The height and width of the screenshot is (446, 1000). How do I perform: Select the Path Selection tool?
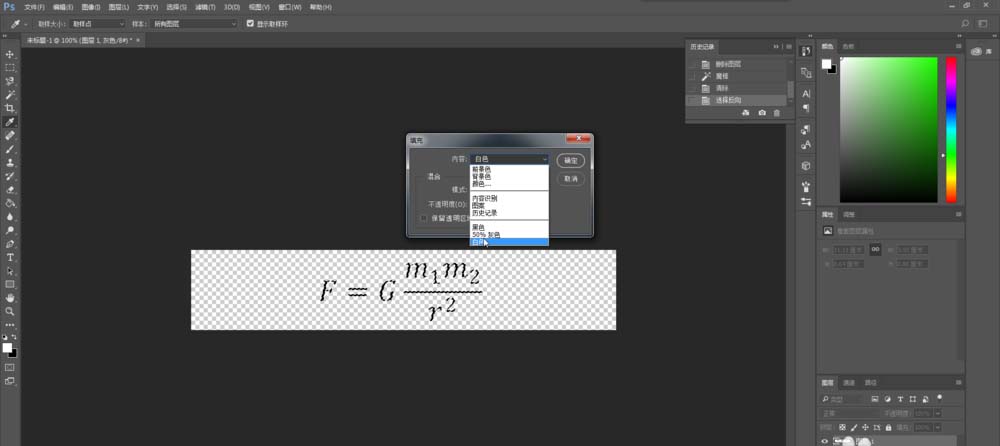10,271
